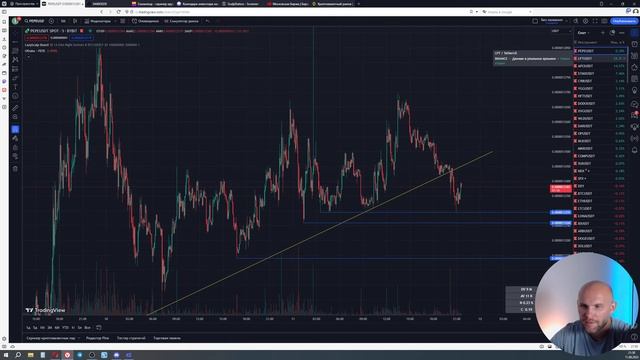Screen dimensions: 640x360
Task: Click the red current price label
Action: pyautogui.click(x=561, y=189)
